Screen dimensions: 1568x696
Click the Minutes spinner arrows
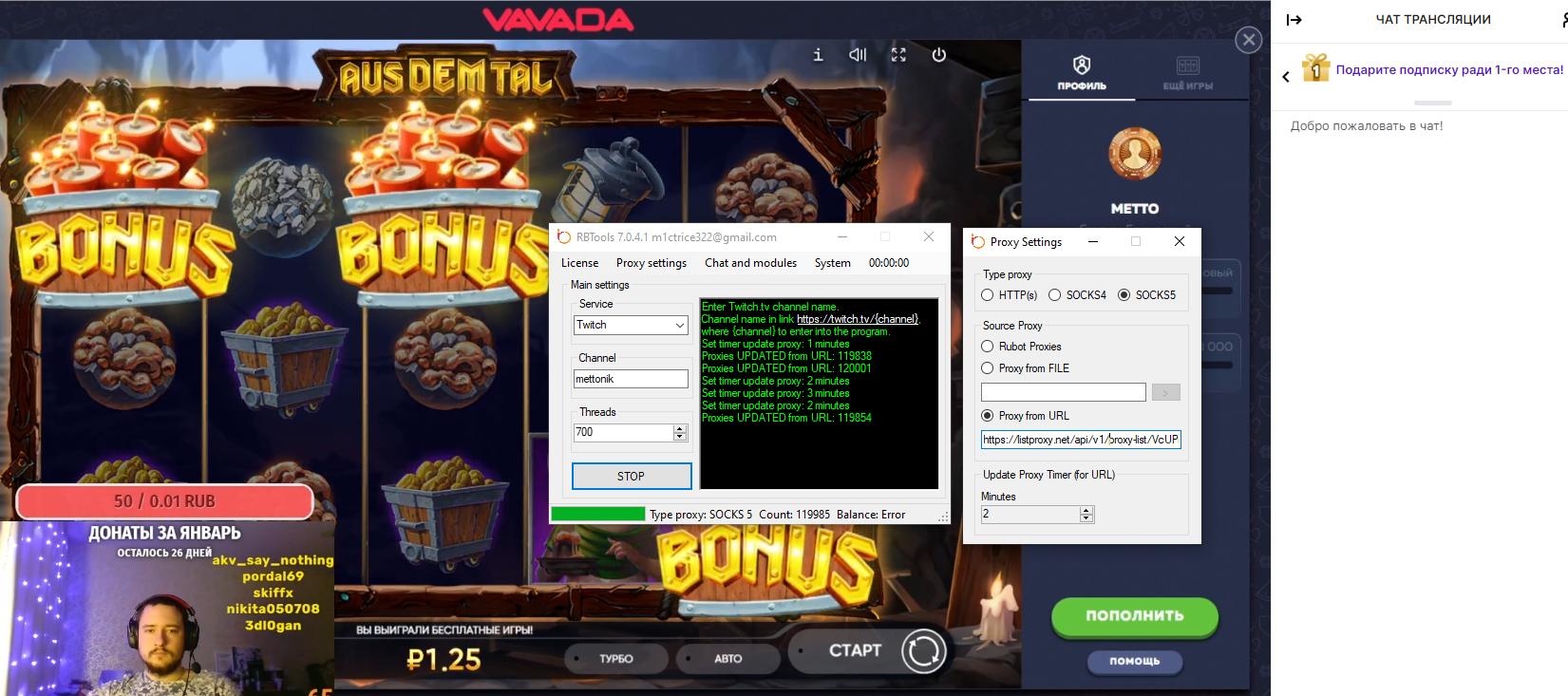coord(1086,514)
